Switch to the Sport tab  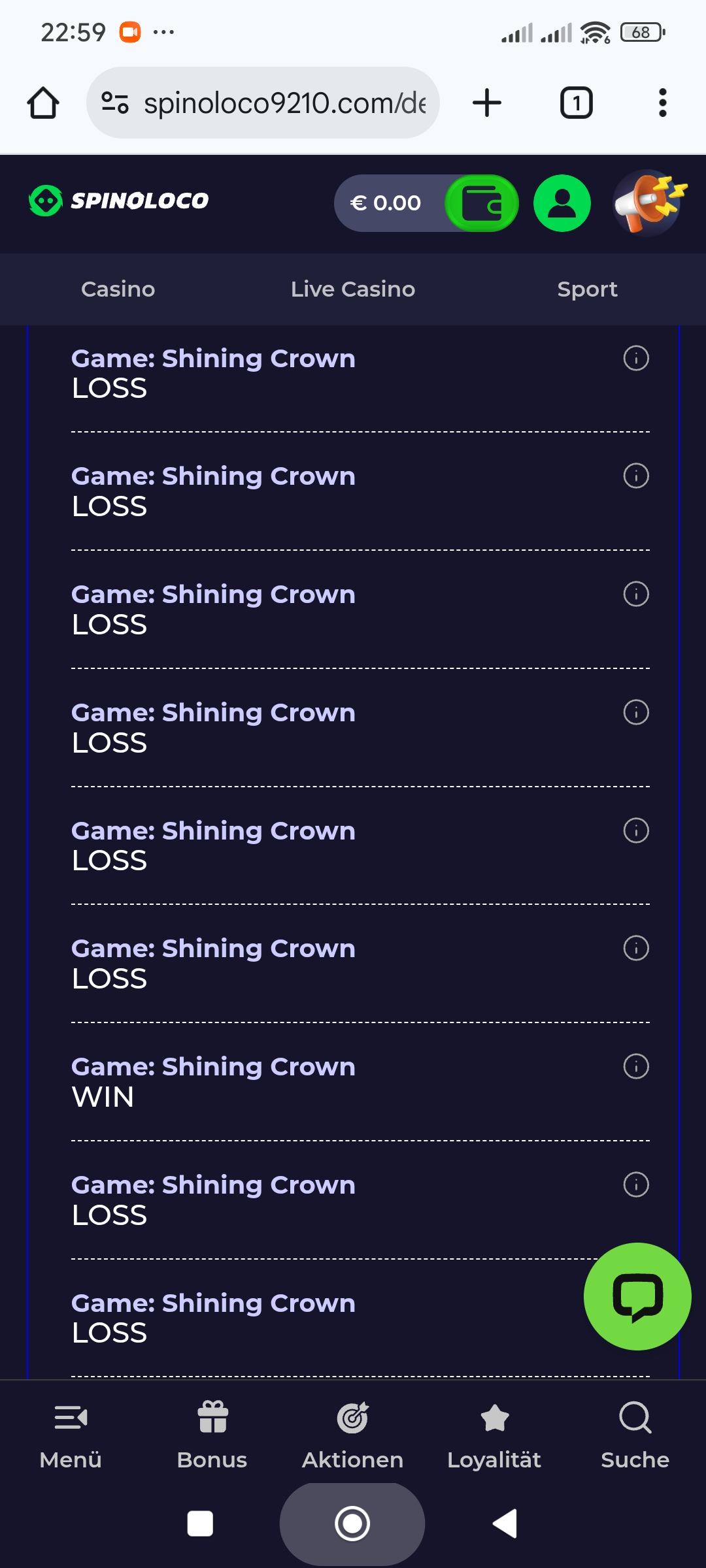coord(587,289)
